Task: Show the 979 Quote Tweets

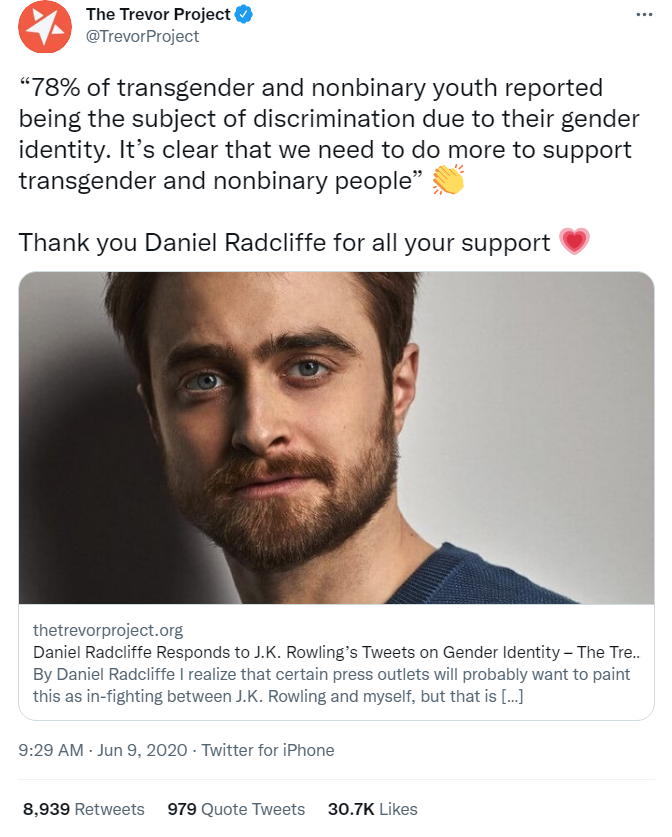Action: tap(236, 809)
